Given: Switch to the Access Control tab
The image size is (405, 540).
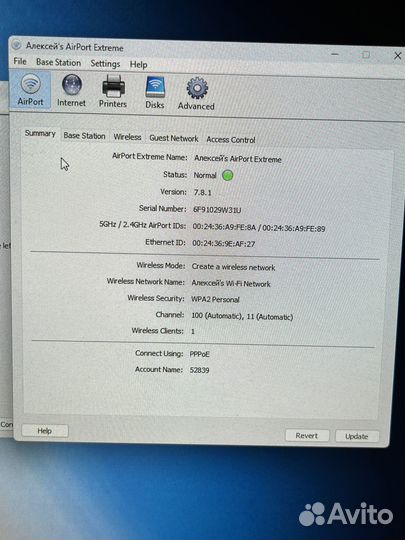Looking at the screenshot, I should tap(231, 140).
